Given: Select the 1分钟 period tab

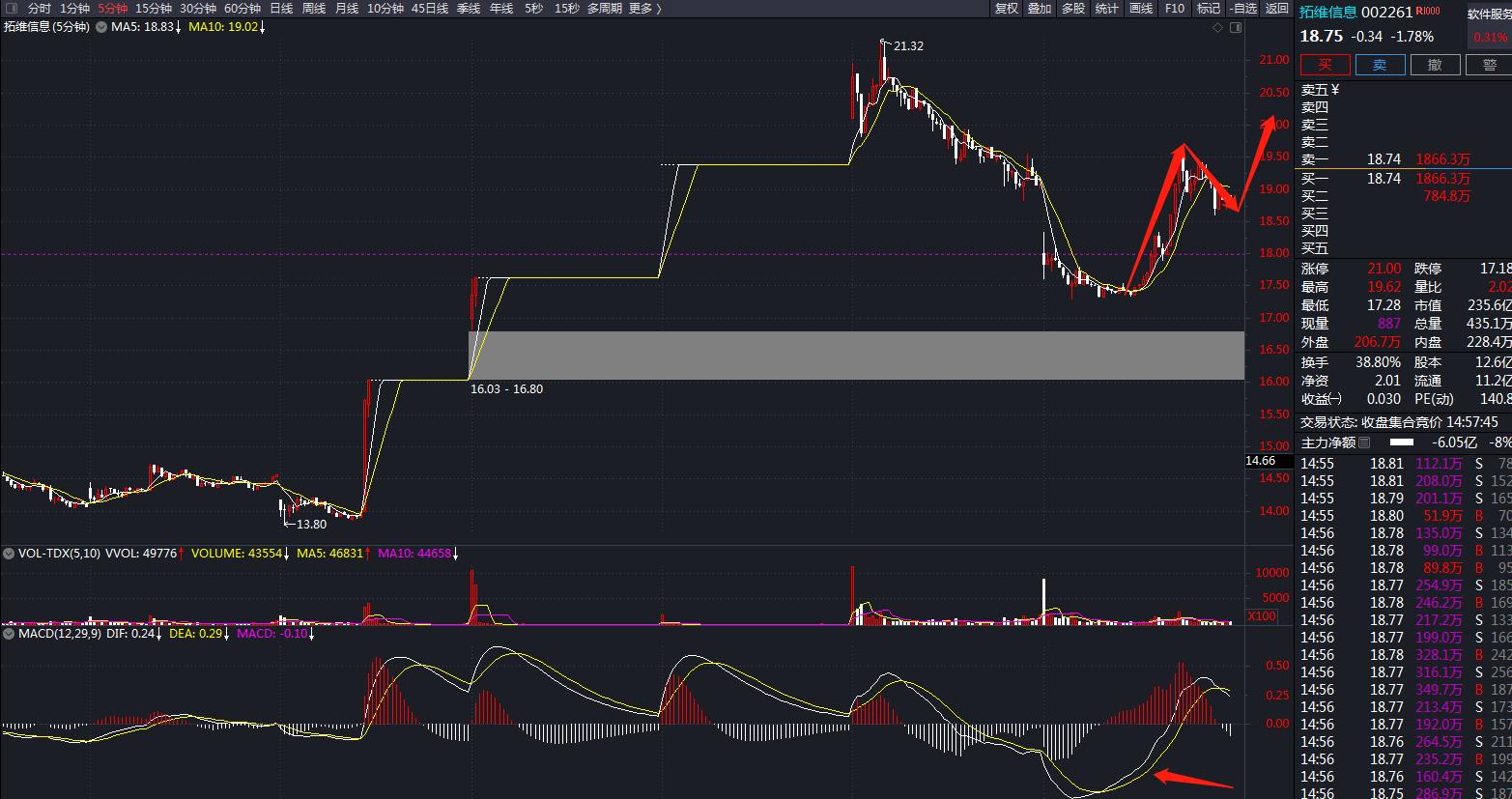Looking at the screenshot, I should pos(74,8).
